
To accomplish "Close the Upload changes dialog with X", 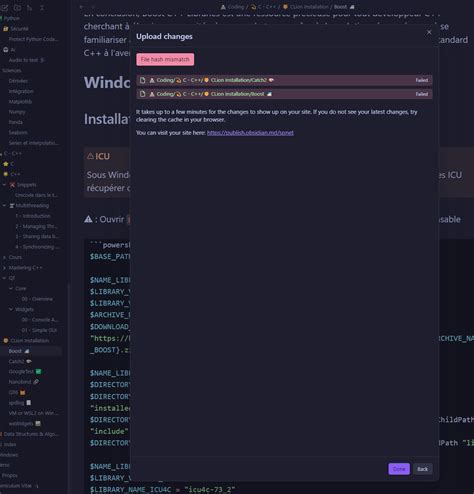I will (x=429, y=32).
